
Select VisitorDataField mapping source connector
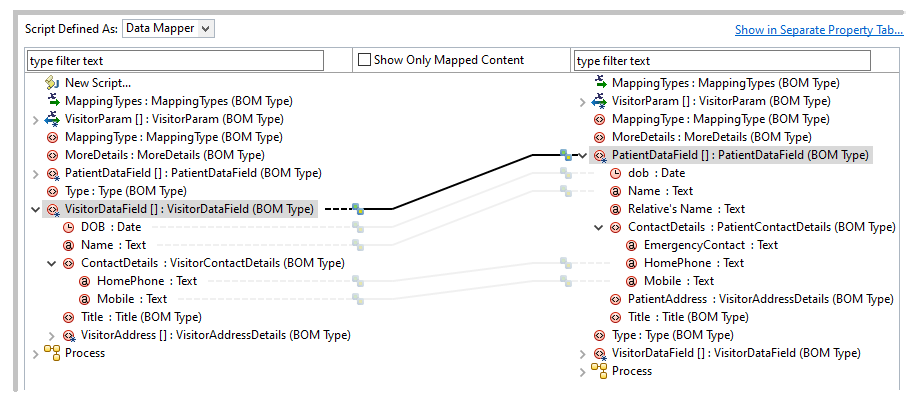(359, 209)
